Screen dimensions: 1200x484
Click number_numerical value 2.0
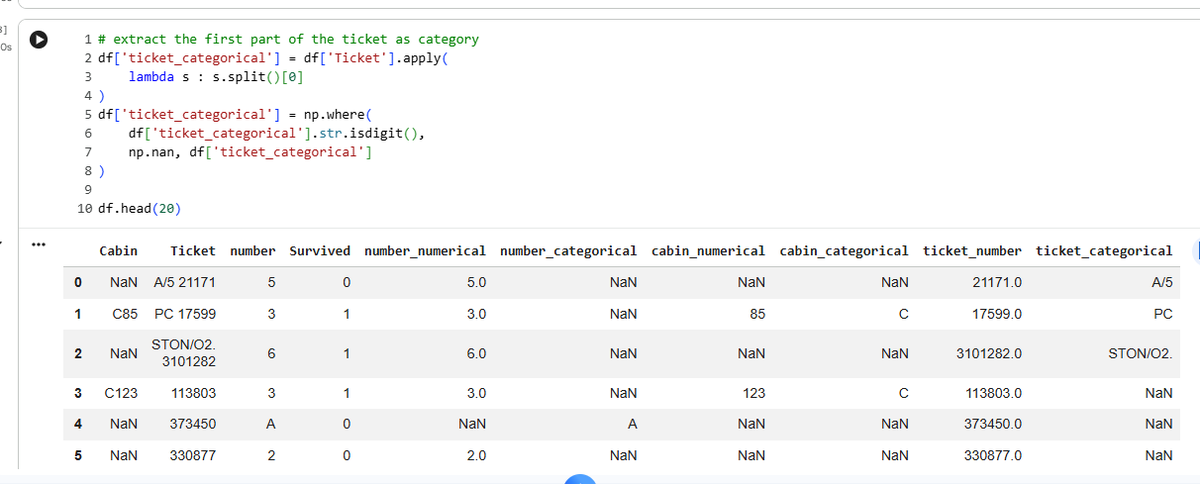pyautogui.click(x=477, y=455)
